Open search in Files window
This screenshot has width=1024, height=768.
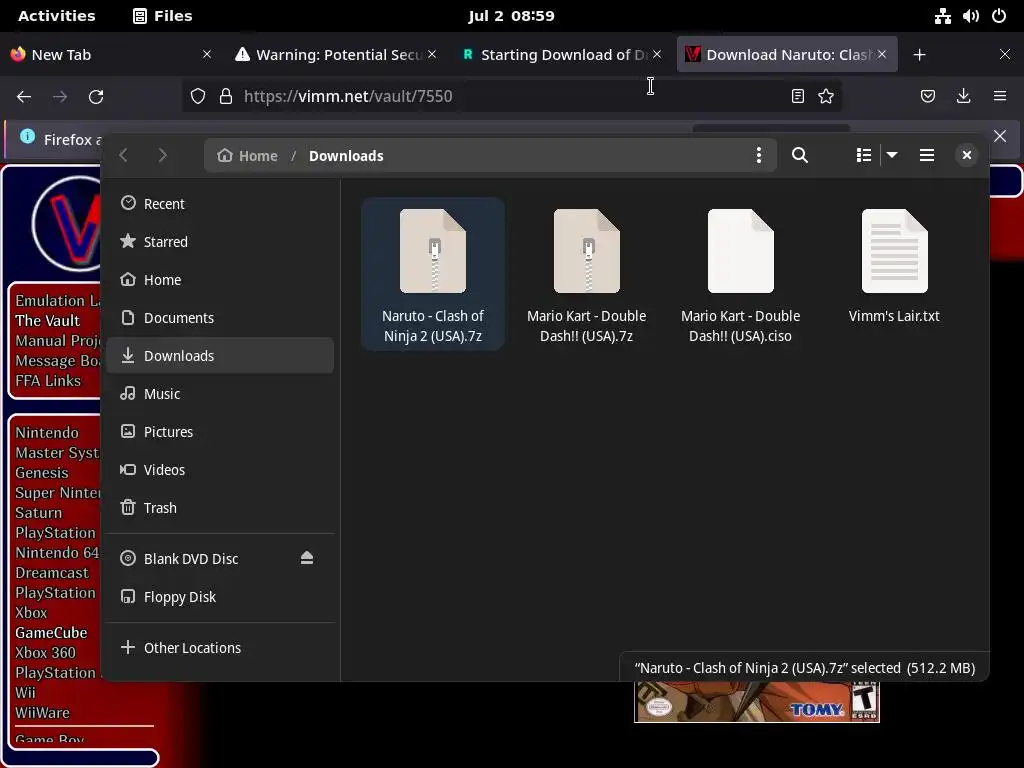tap(799, 155)
